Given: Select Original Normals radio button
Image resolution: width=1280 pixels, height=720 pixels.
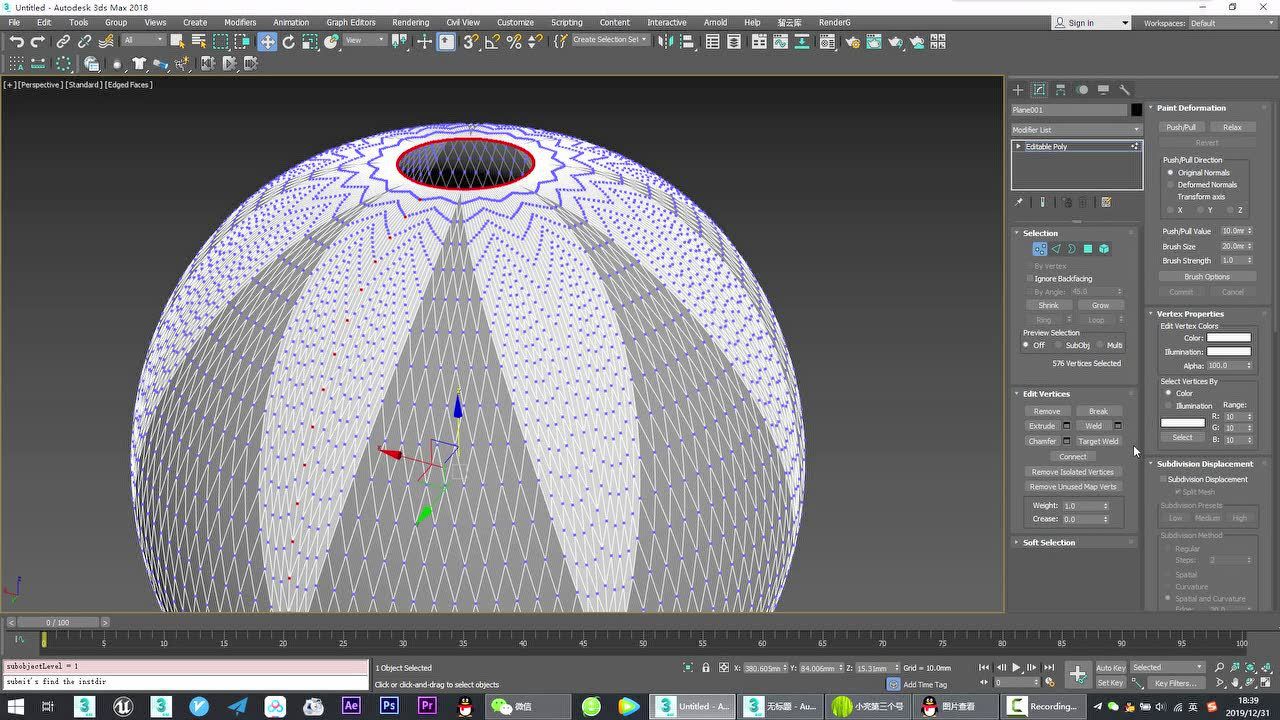Looking at the screenshot, I should (1171, 173).
